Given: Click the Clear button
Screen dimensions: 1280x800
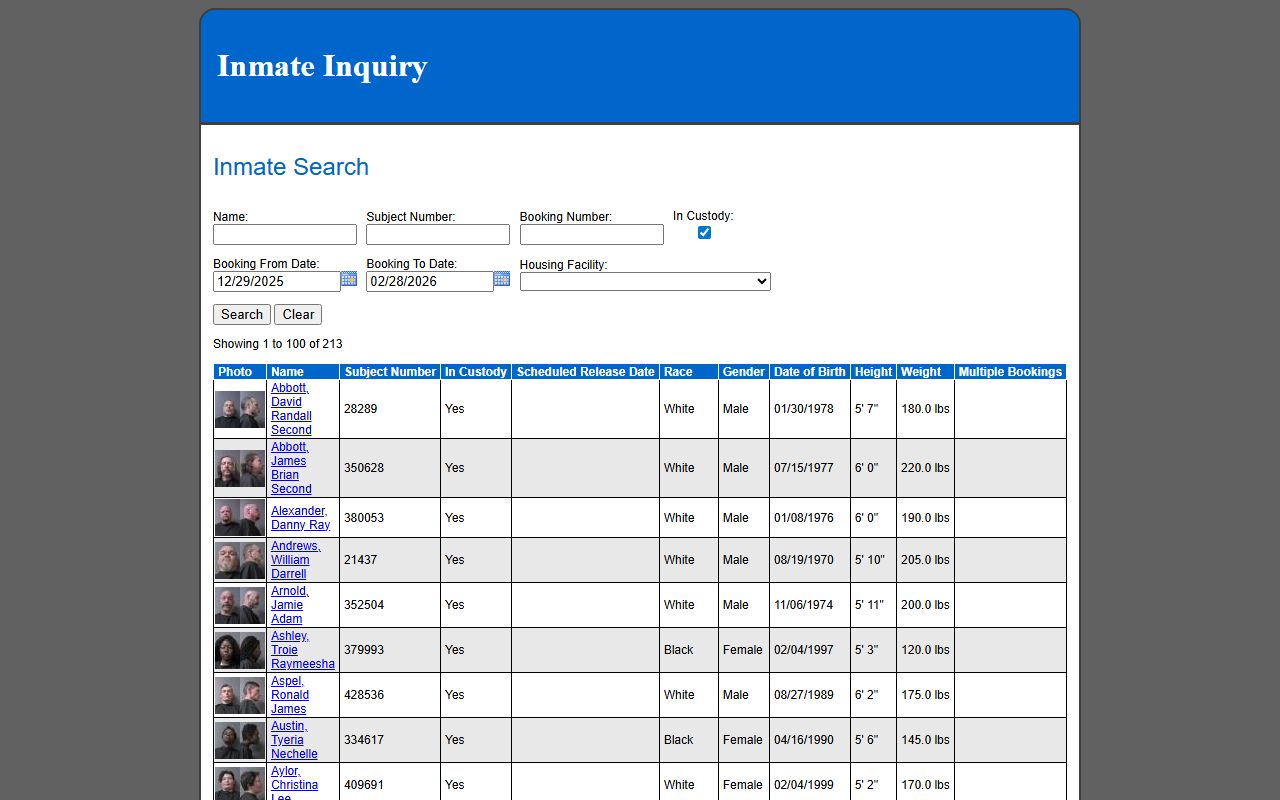Looking at the screenshot, I should click(x=298, y=314).
